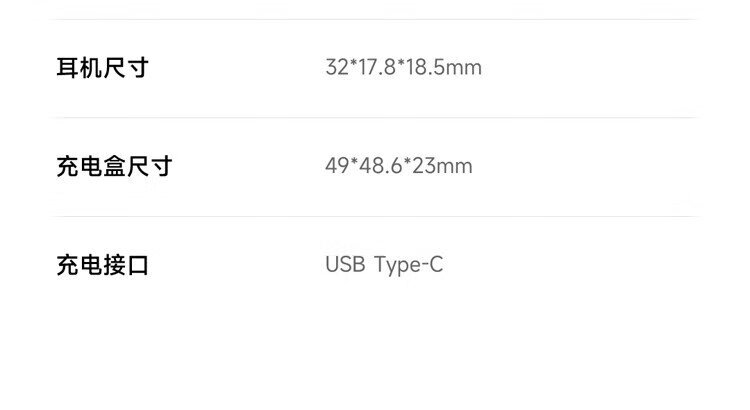Click the 充电接口 label
This screenshot has height=410, width=750.
pyautogui.click(x=102, y=265)
